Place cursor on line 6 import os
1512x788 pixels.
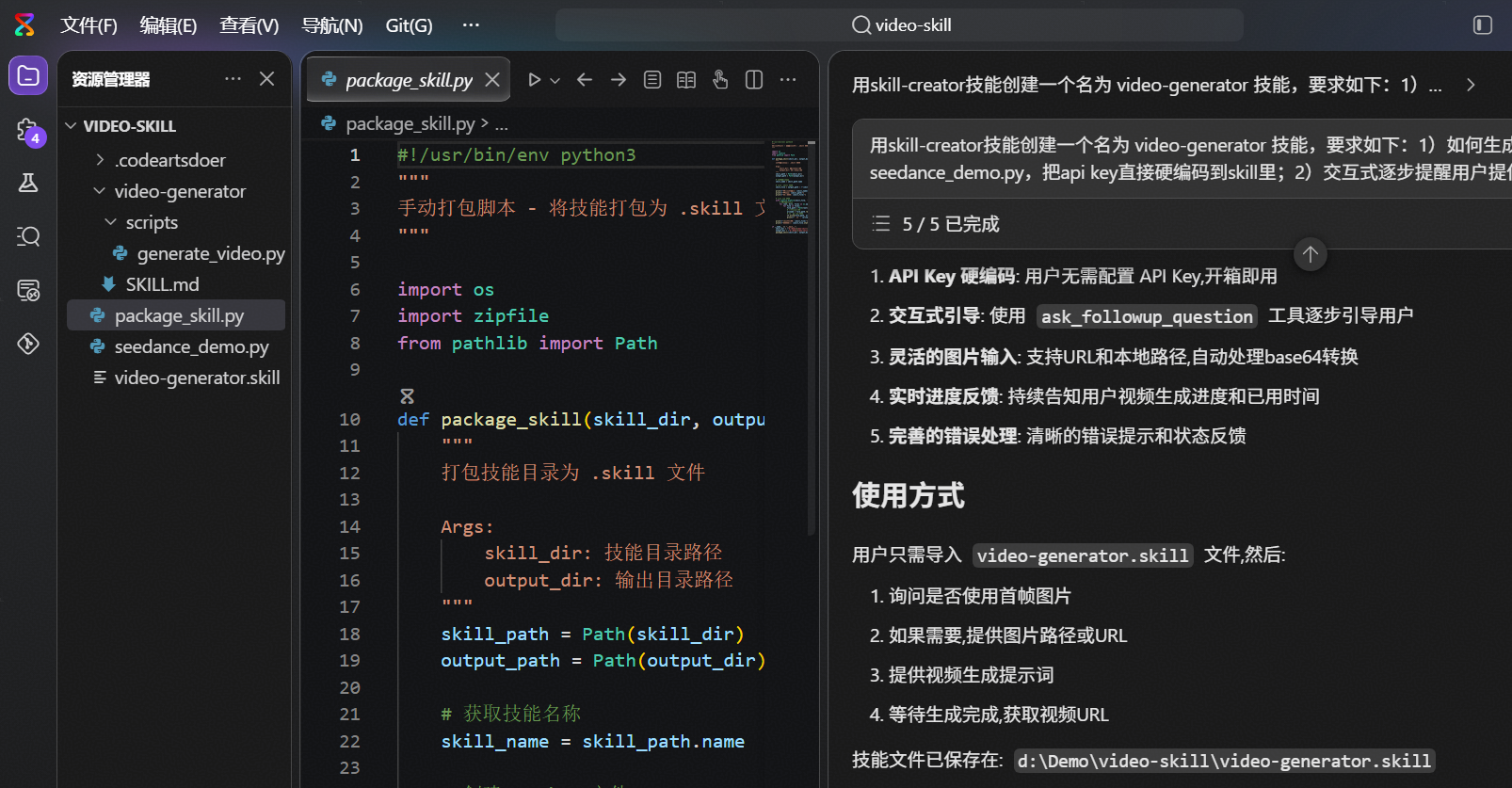click(445, 289)
